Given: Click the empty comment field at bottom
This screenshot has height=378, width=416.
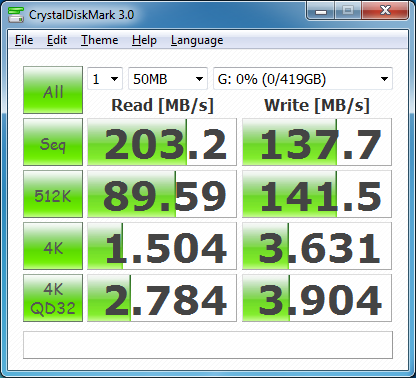Looking at the screenshot, I should [208, 345].
